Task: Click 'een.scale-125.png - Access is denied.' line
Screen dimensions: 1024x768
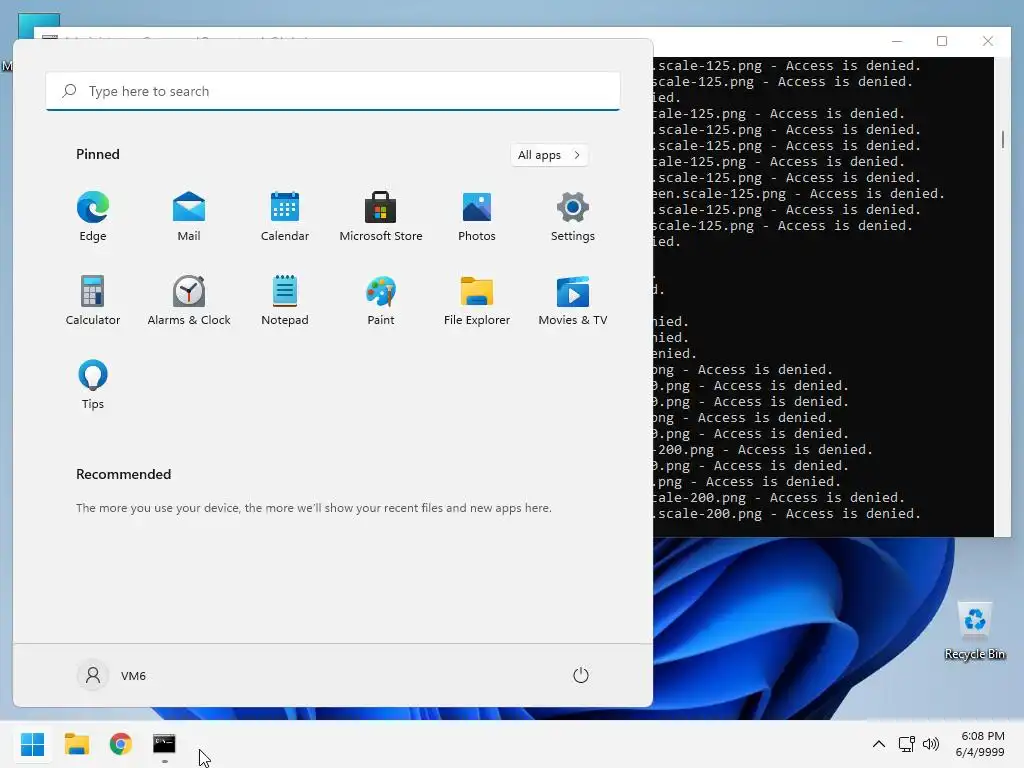Action: click(799, 193)
